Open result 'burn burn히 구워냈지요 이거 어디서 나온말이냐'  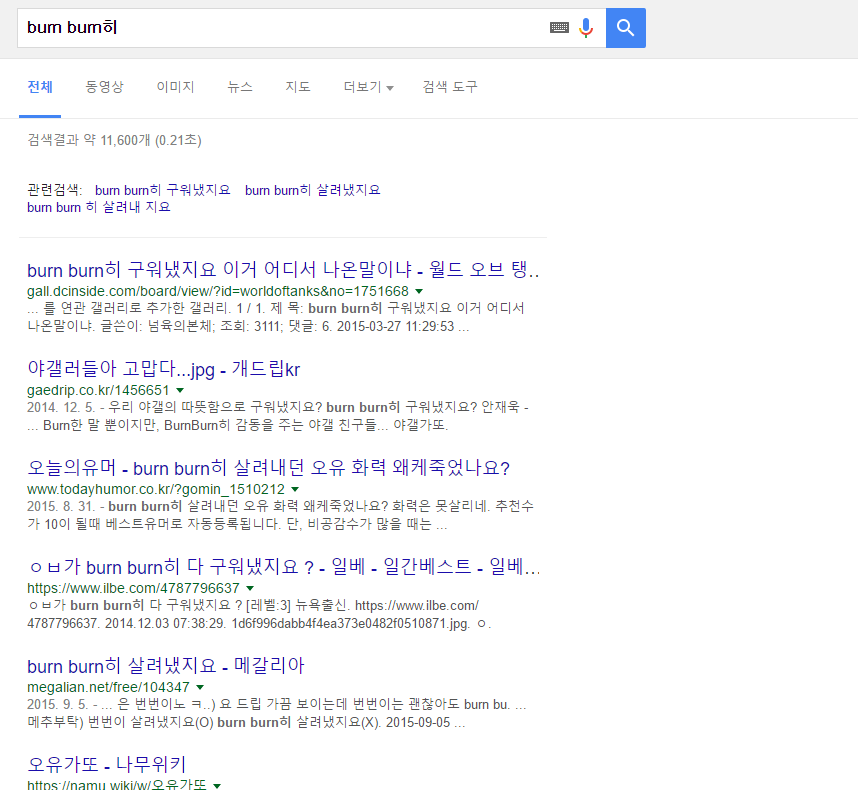[283, 270]
